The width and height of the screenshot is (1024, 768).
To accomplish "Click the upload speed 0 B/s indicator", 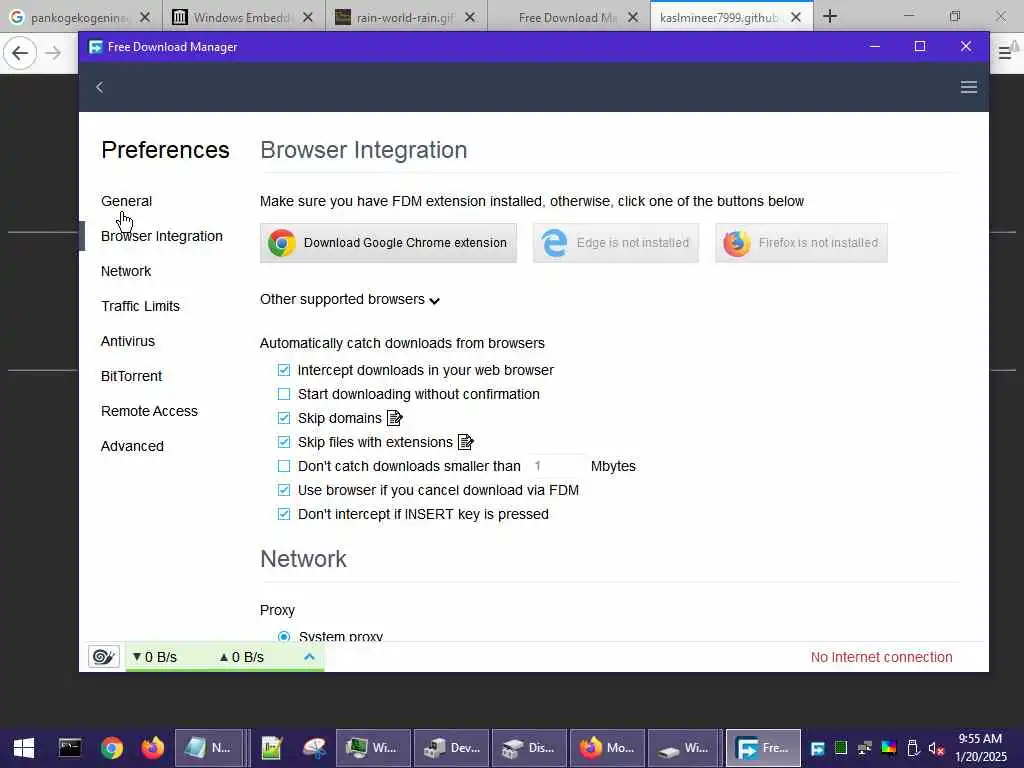I will point(242,657).
